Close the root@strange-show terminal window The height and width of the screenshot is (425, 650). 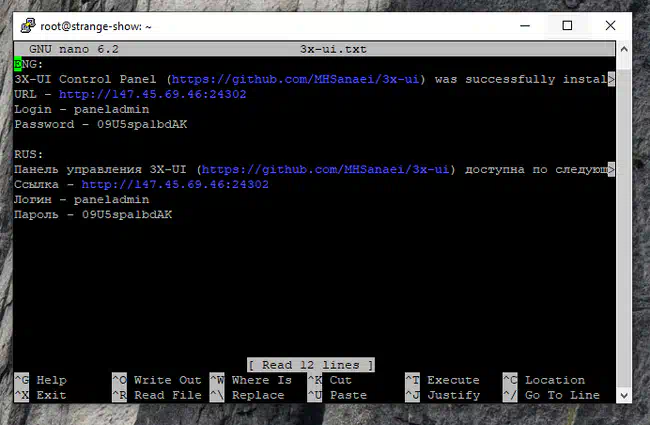pos(610,26)
